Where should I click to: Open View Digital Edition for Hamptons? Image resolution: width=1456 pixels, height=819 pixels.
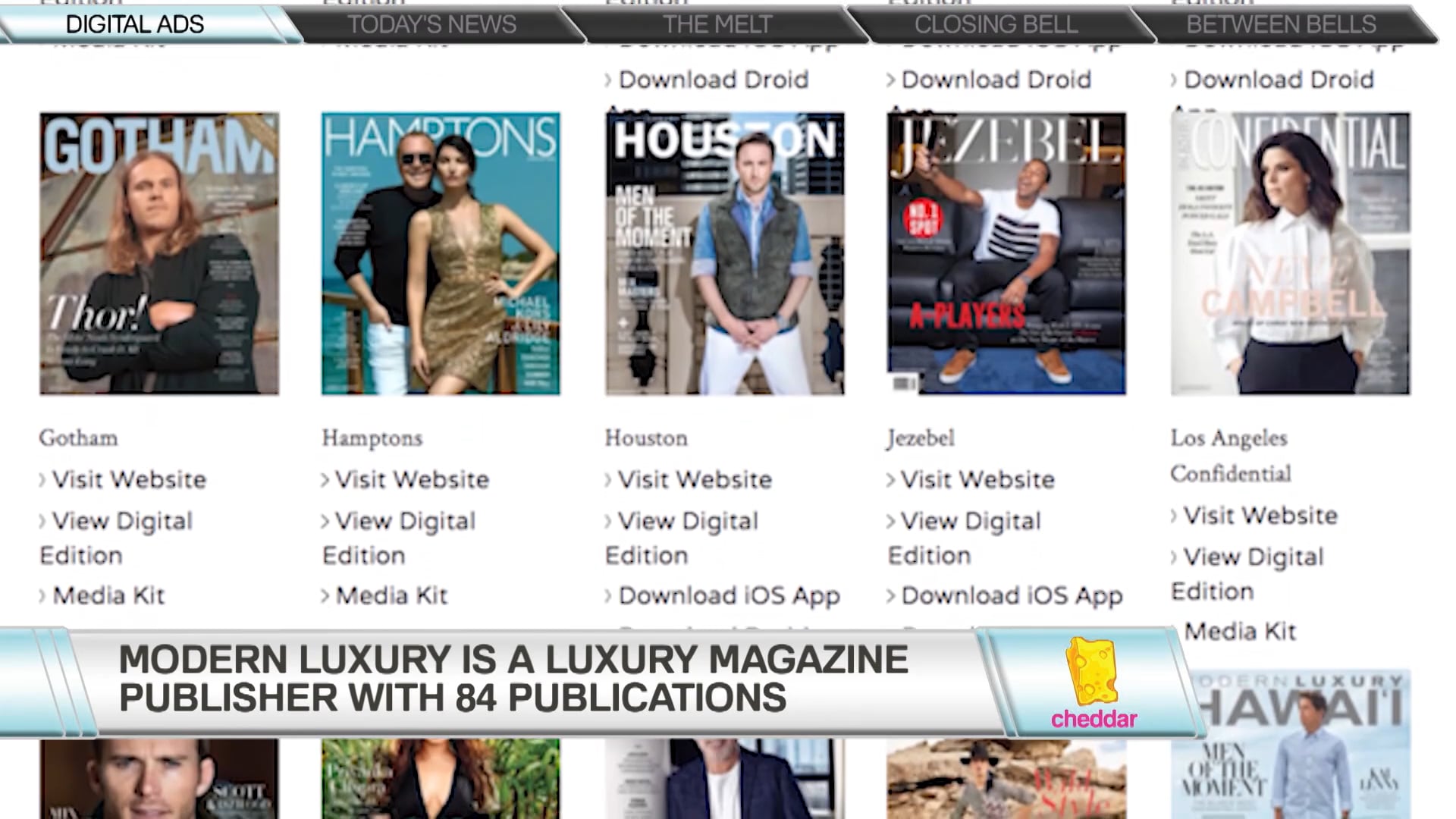(402, 520)
